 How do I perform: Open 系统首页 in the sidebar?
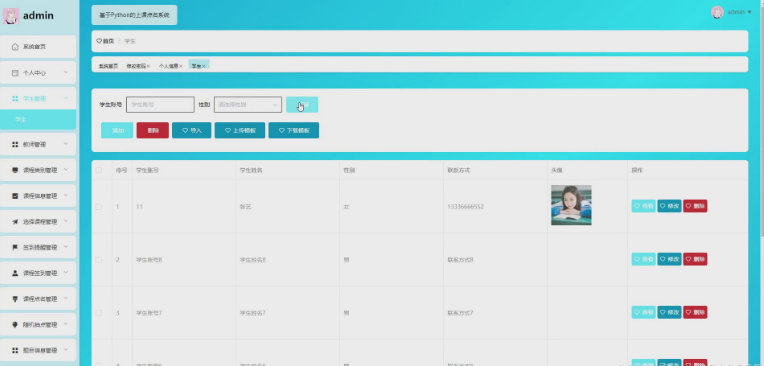38,47
